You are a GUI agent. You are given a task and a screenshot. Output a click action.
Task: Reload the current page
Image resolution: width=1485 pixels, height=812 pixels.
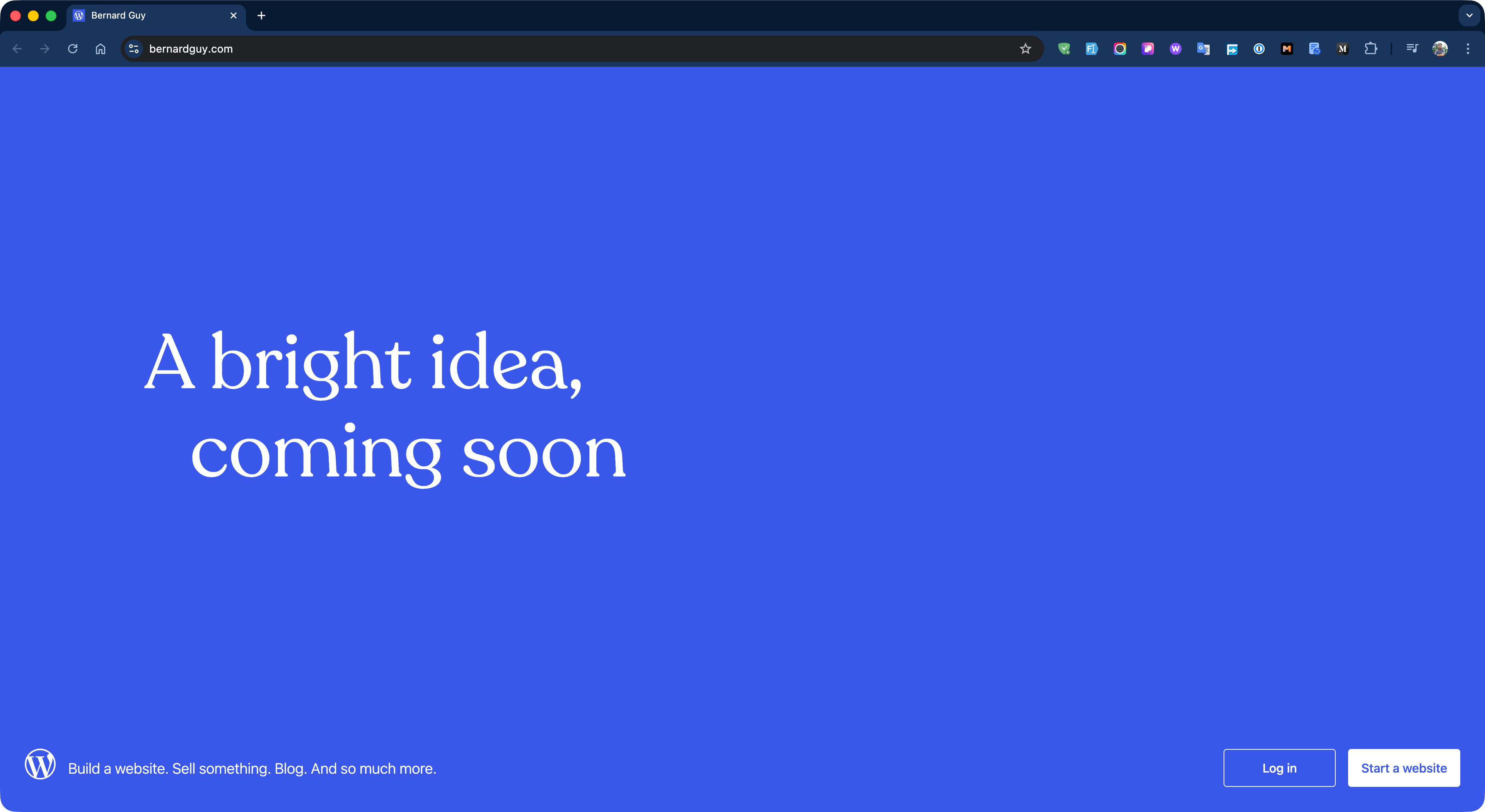tap(73, 49)
